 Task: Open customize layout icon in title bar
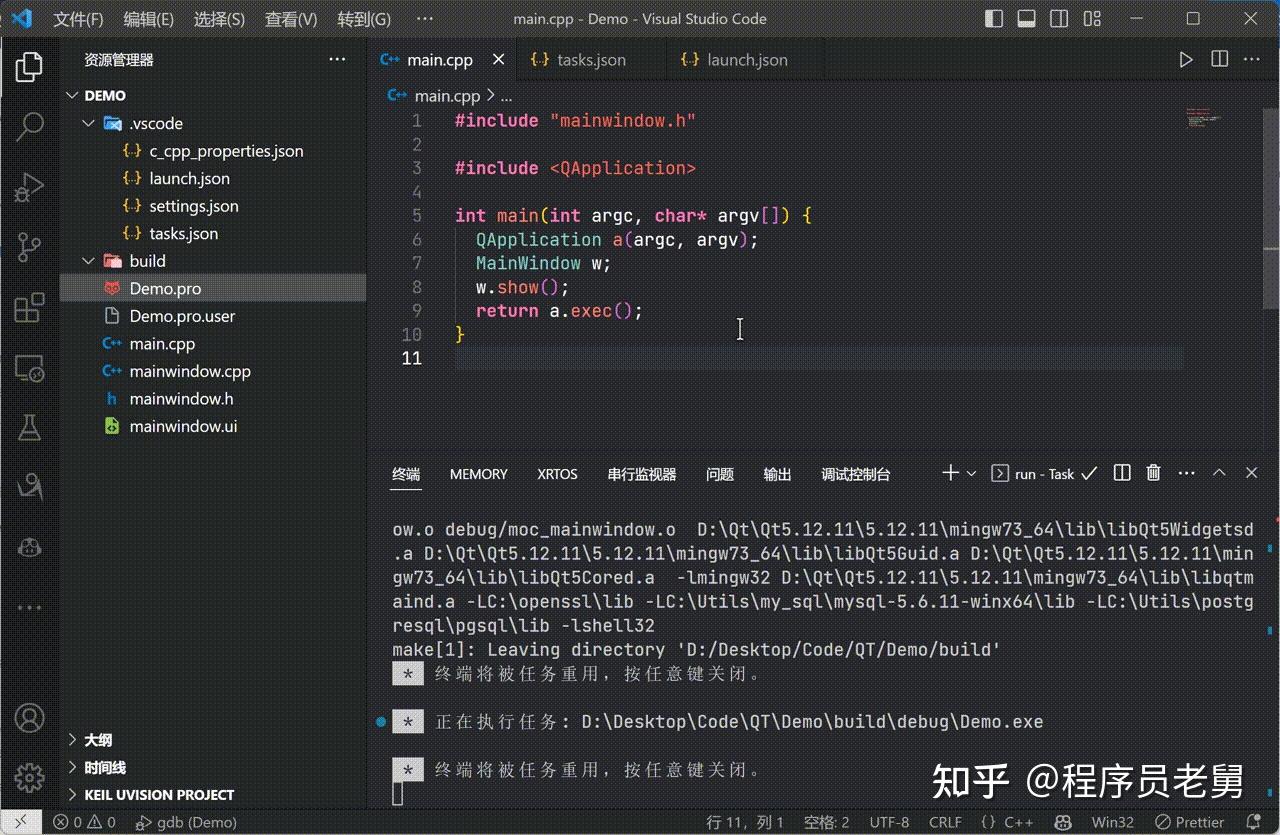point(1092,19)
